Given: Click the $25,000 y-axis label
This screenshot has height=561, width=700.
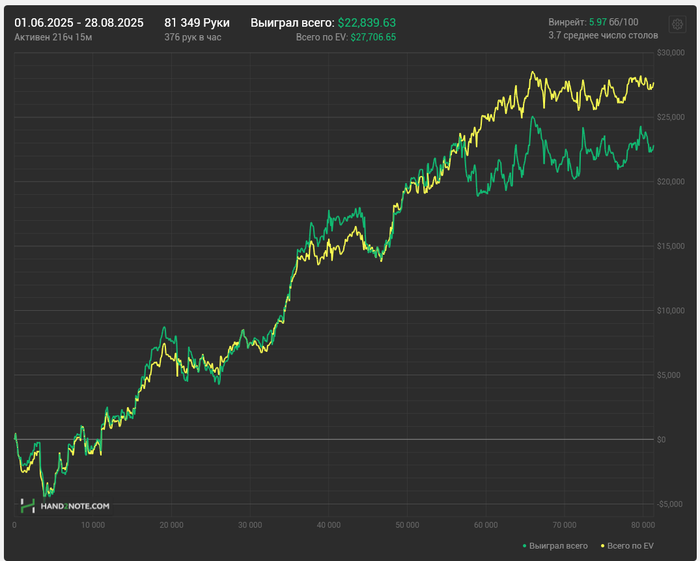Looking at the screenshot, I should (671, 117).
